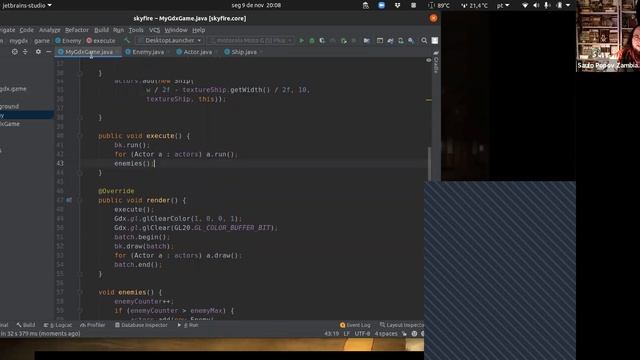Viewport: 640px width, 360px height.
Task: Open the Tools menu
Action: click(136, 30)
